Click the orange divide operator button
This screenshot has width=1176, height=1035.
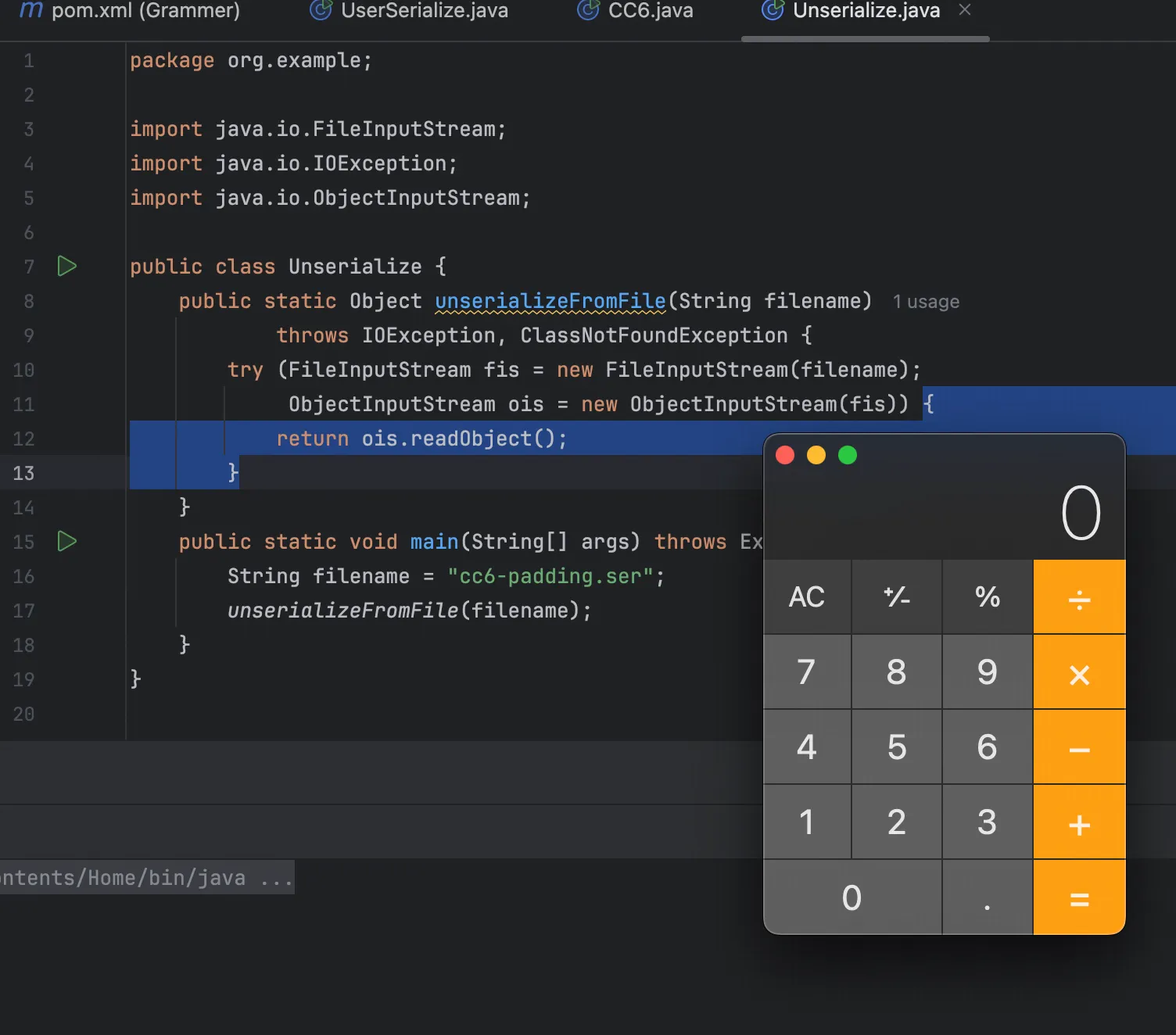[x=1079, y=597]
